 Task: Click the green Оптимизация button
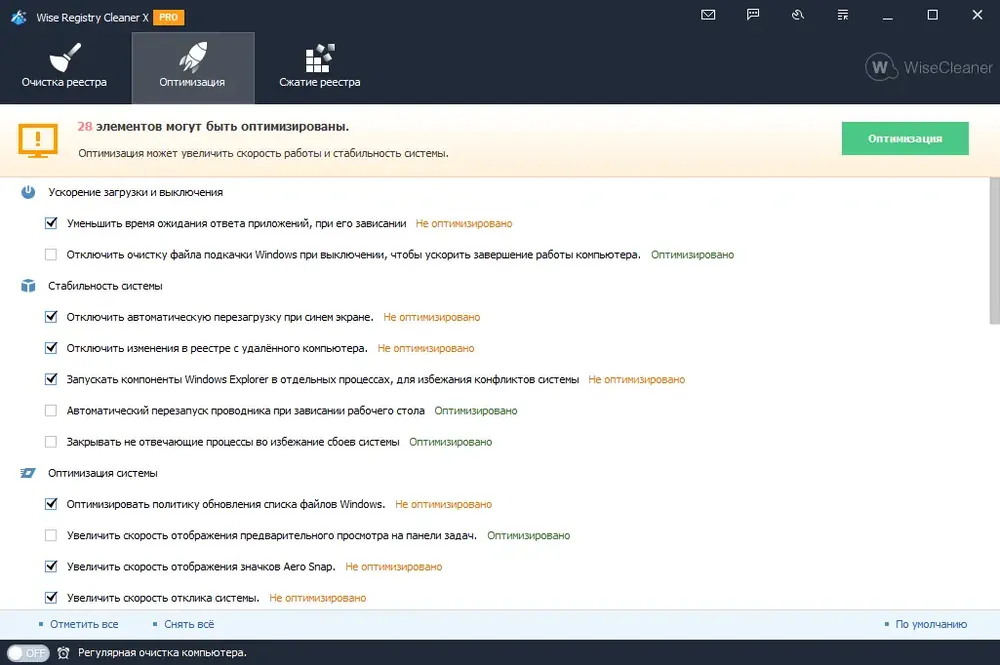(905, 138)
